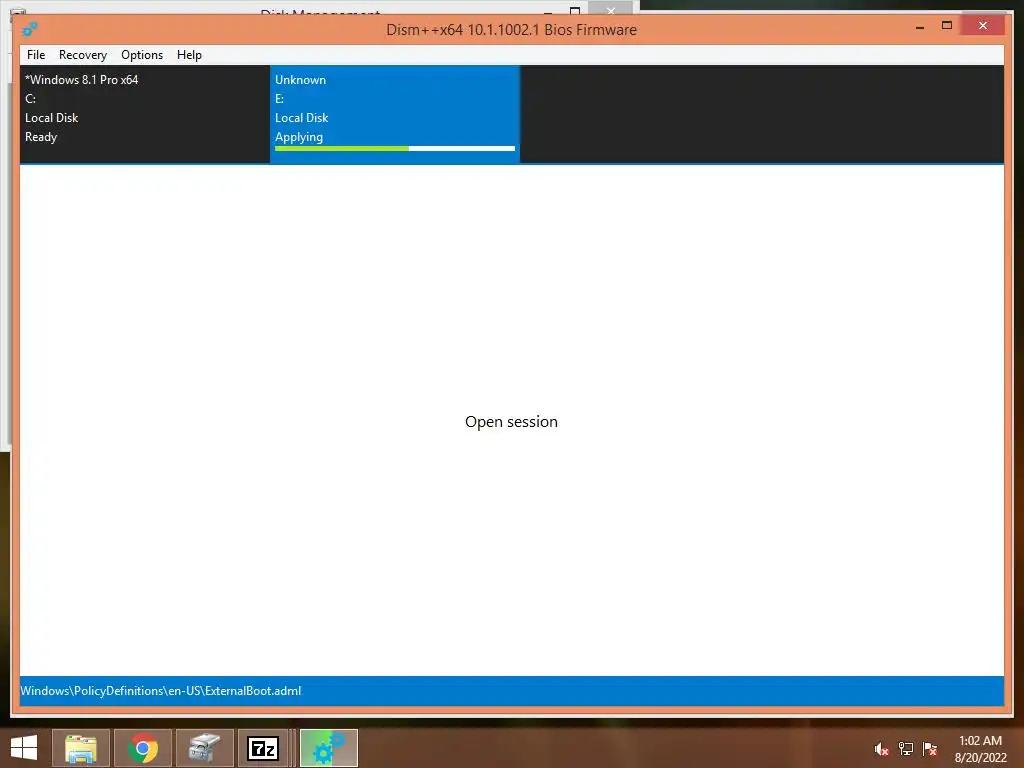
Task: Minimize the Dism++ window
Action: pyautogui.click(x=920, y=27)
